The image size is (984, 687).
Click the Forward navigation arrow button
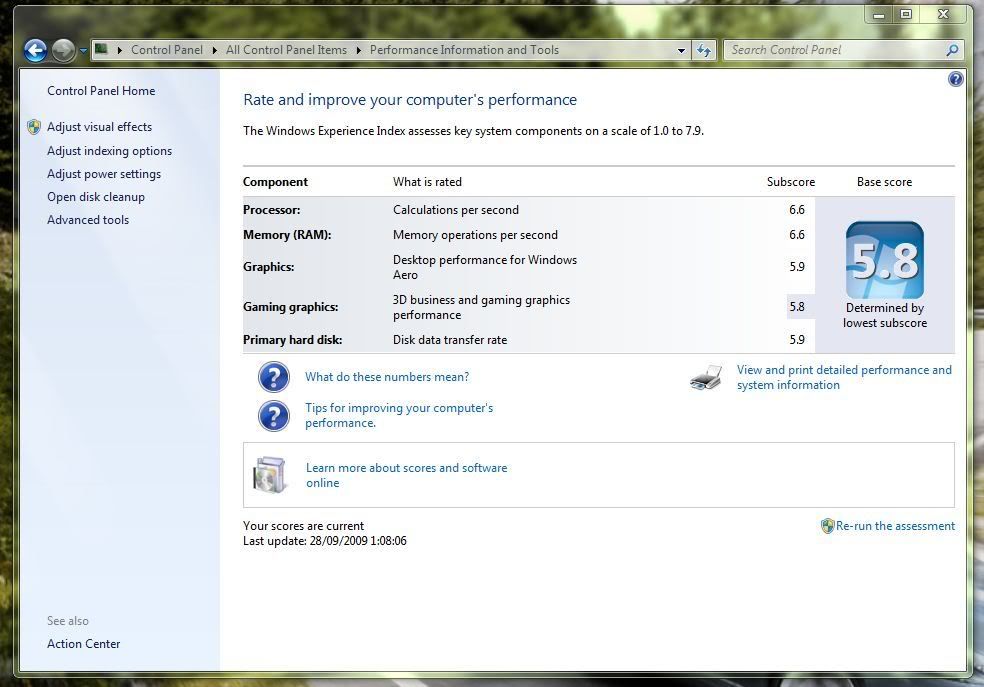point(63,50)
